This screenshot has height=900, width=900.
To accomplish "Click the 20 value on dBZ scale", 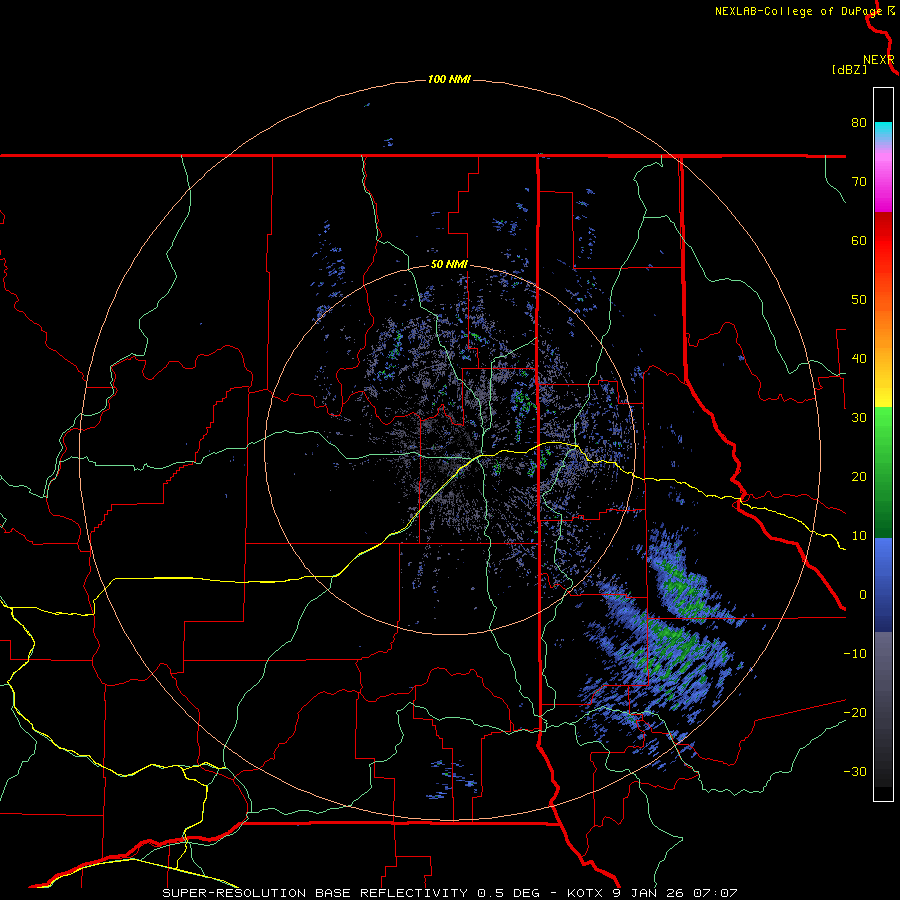I will [859, 477].
